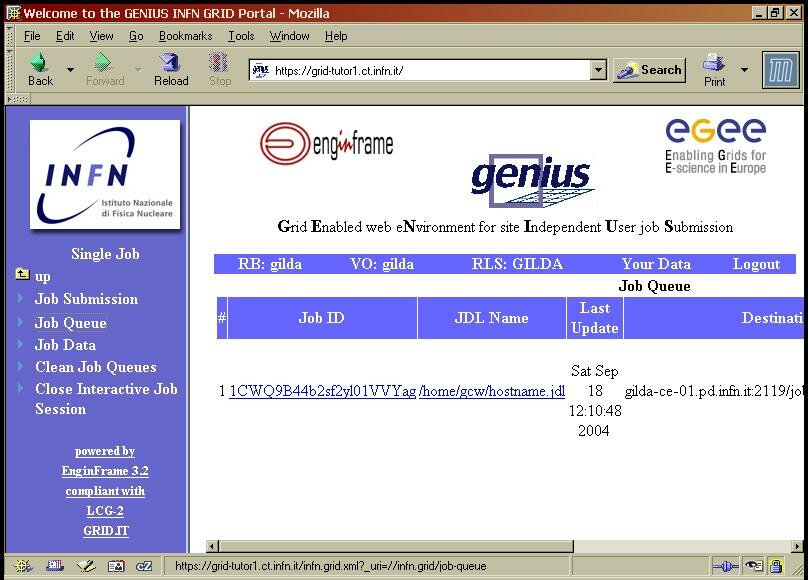808x580 pixels.
Task: Click the EGEE logo
Action: pyautogui.click(x=716, y=146)
